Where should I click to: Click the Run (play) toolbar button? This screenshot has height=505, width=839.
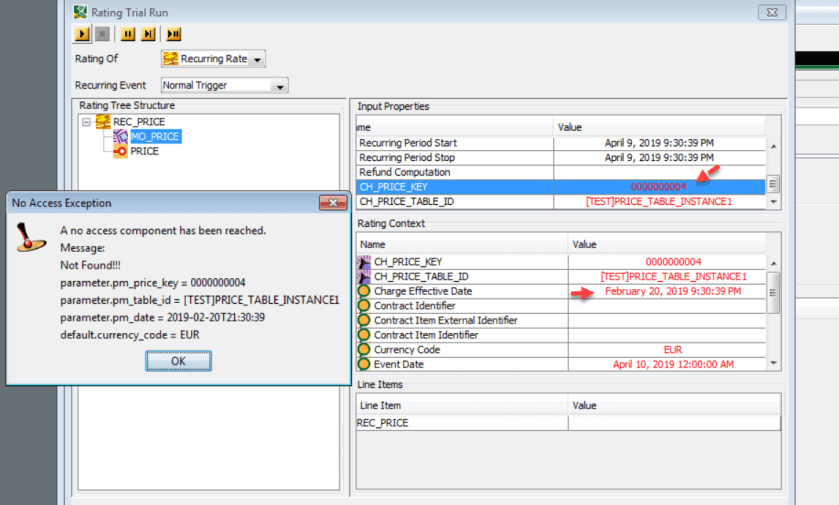(83, 34)
